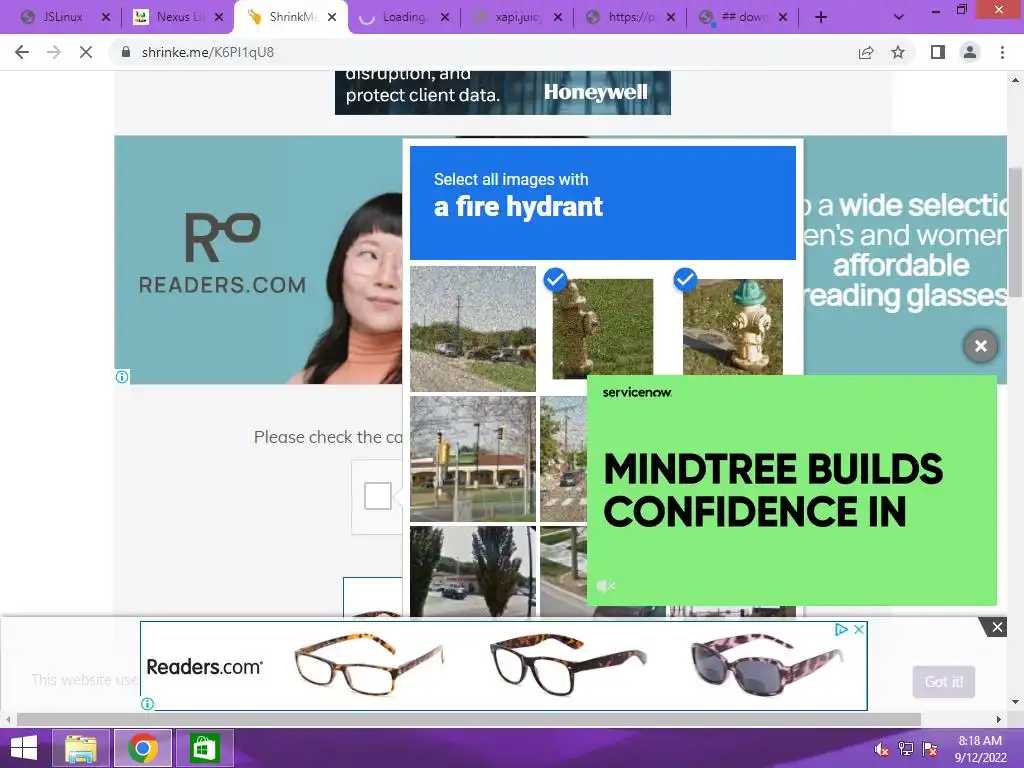
Task: Close the ad with round X button
Action: click(x=980, y=346)
